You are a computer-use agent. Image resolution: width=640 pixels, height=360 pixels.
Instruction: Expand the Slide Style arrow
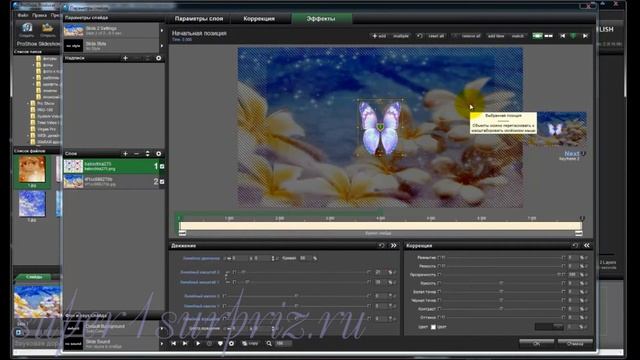[162, 46]
